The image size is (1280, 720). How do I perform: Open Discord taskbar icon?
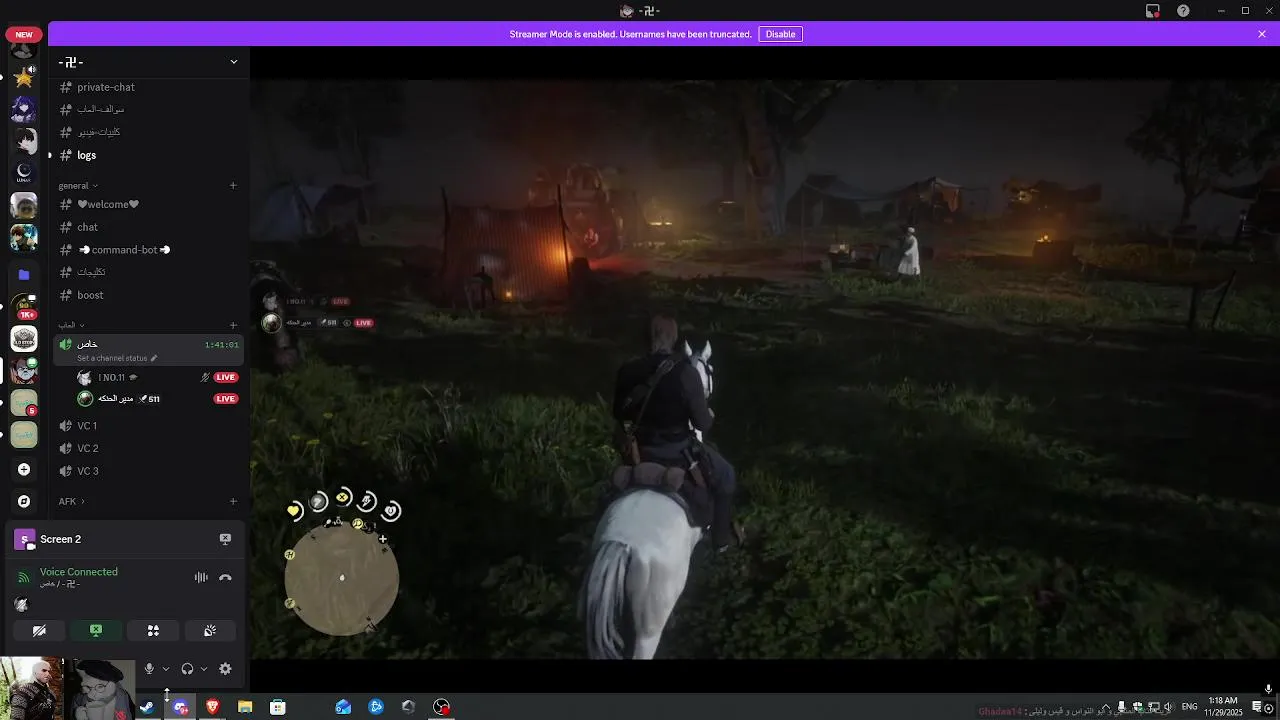click(x=180, y=707)
